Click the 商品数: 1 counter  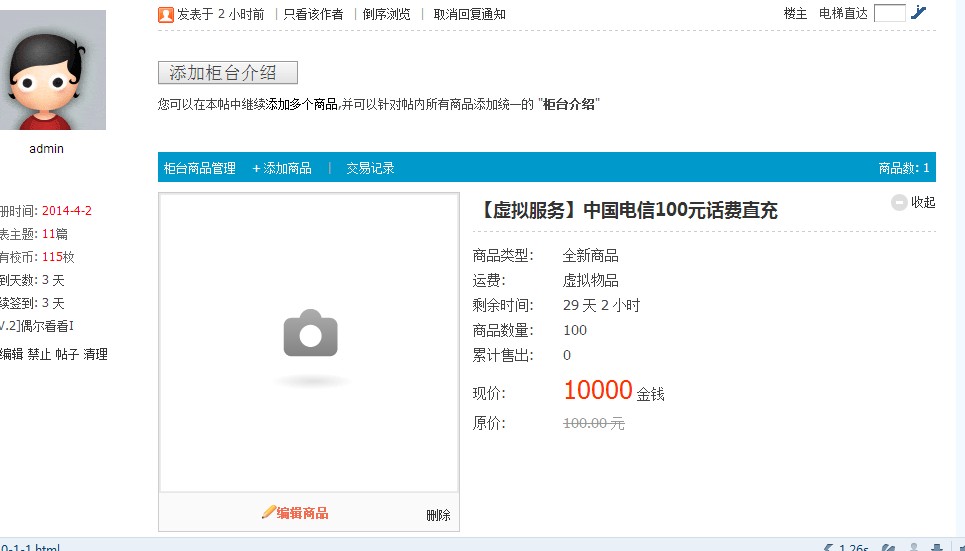coord(903,168)
